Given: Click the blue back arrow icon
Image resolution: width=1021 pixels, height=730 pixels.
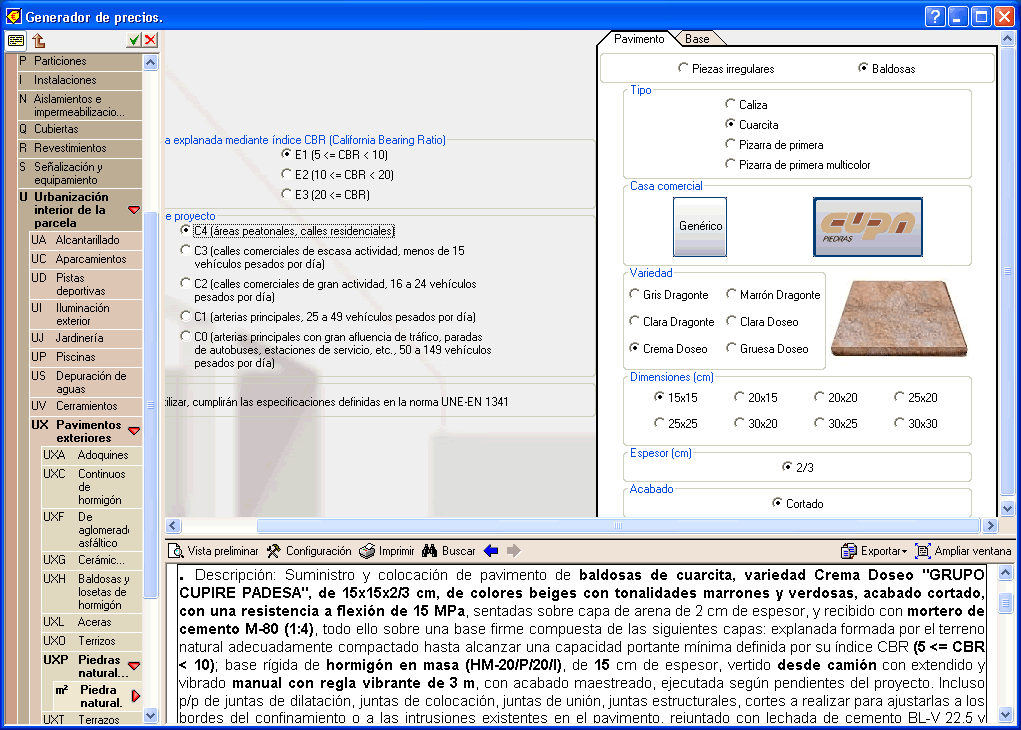Looking at the screenshot, I should click(491, 551).
